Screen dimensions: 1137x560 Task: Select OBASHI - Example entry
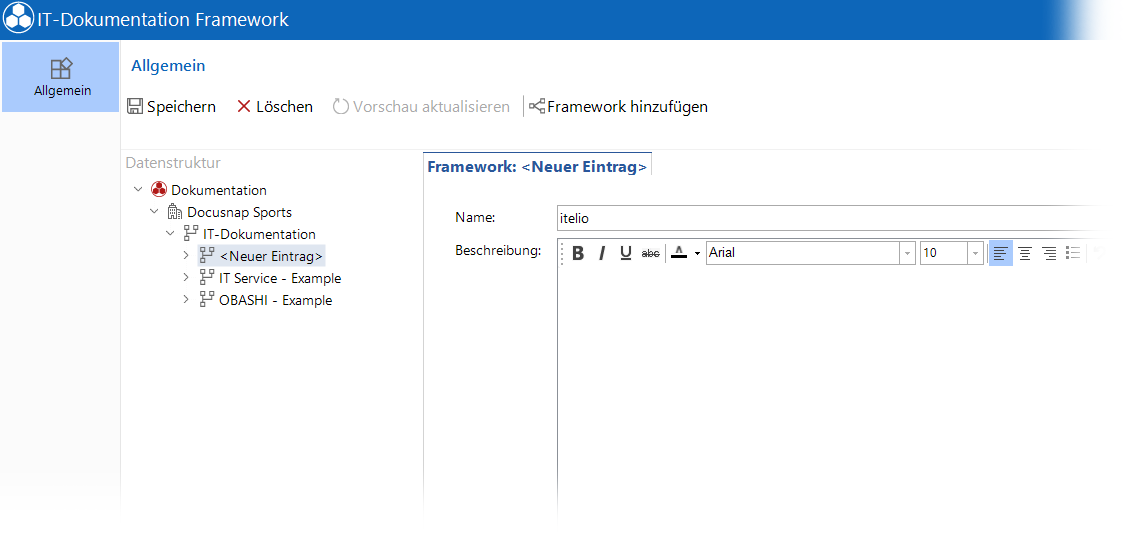pos(276,300)
